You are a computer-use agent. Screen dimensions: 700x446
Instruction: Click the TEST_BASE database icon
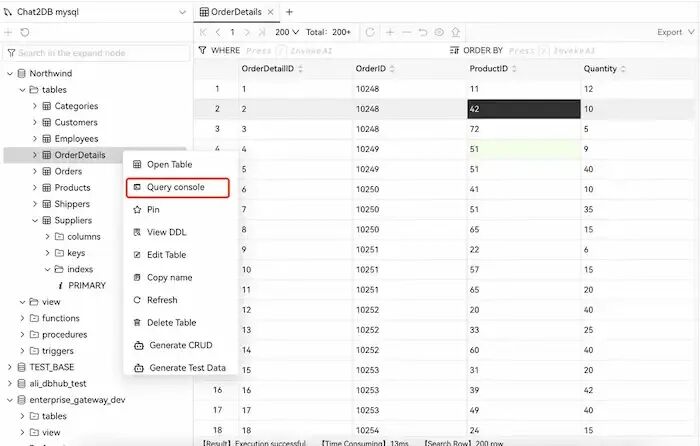[x=21, y=367]
